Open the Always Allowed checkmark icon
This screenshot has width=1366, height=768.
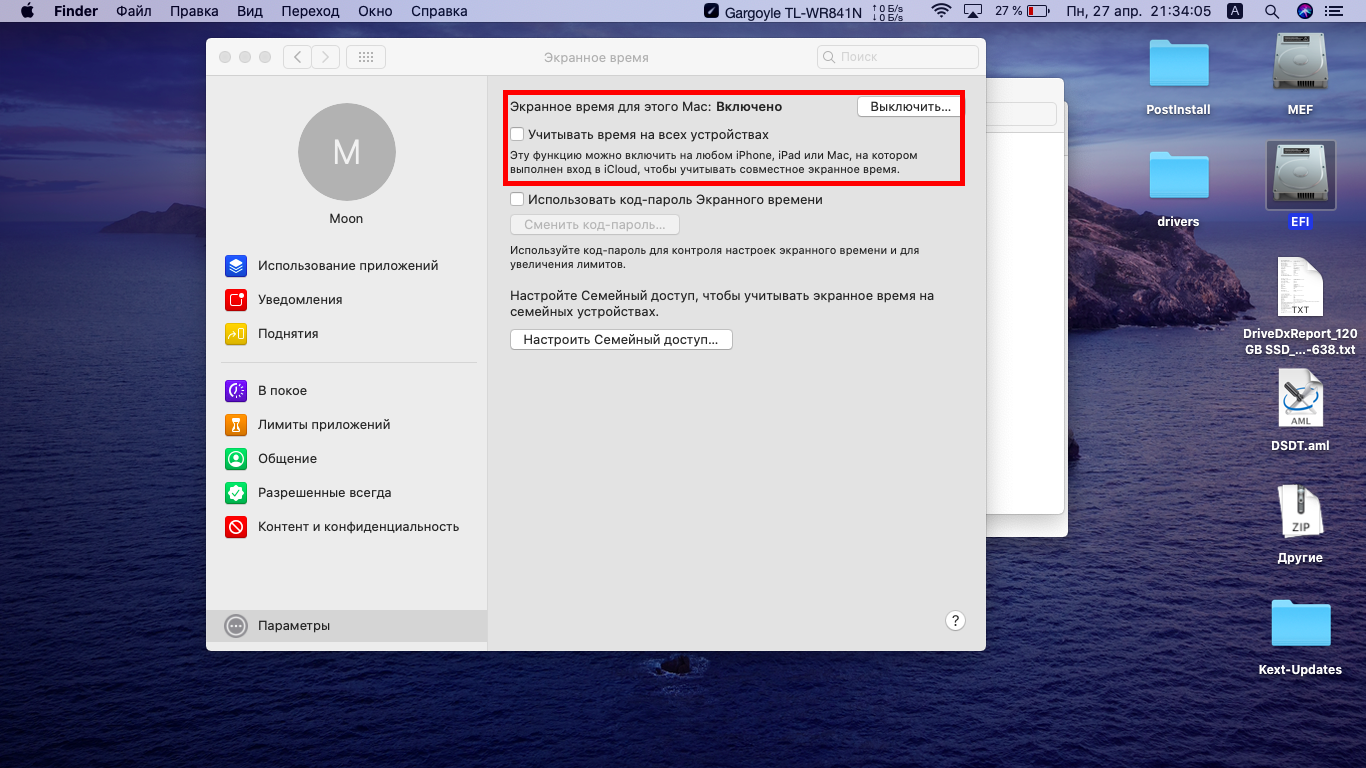pos(236,493)
